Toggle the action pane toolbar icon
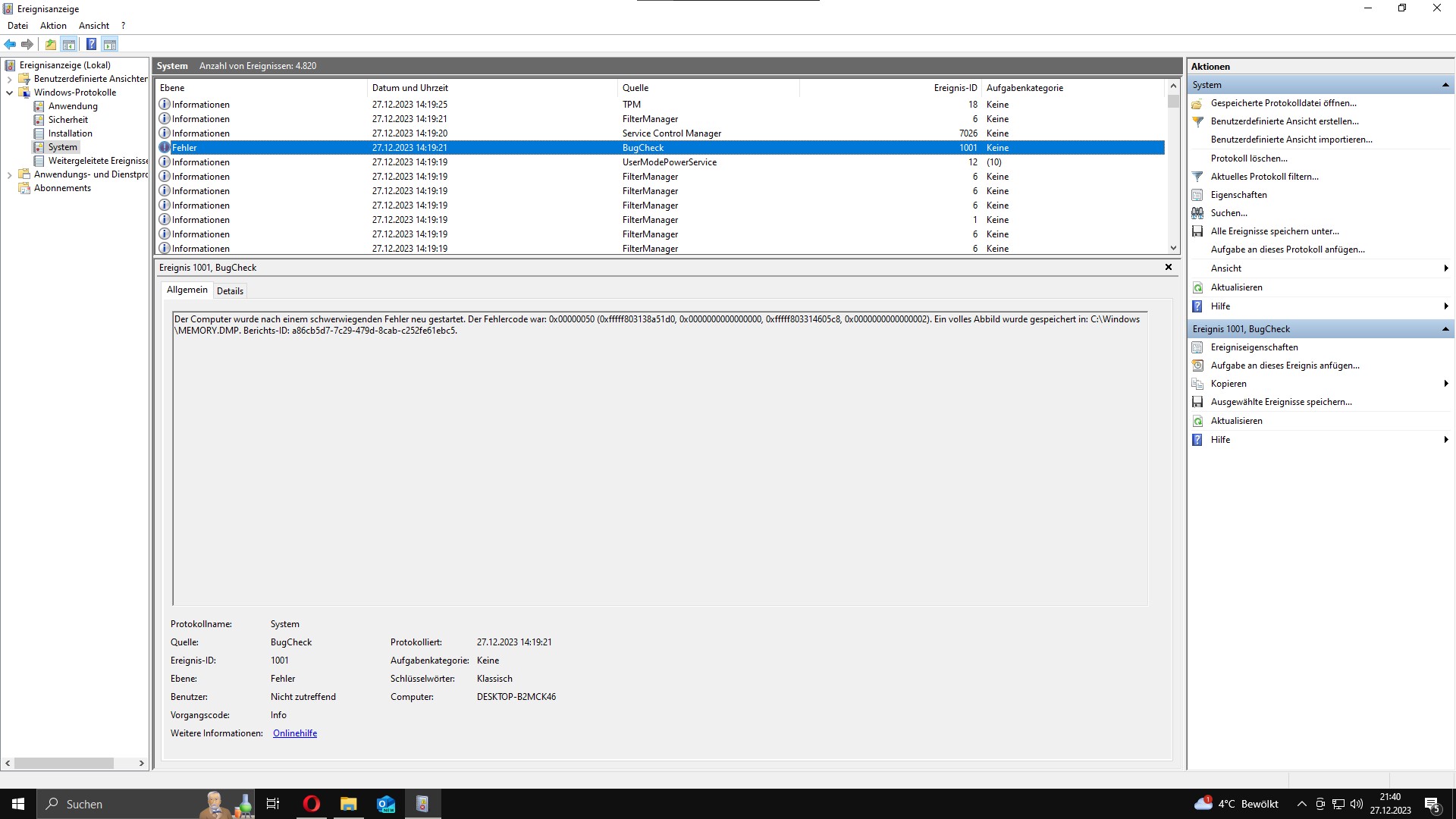Screen dimensions: 1456x819 pos(110,44)
